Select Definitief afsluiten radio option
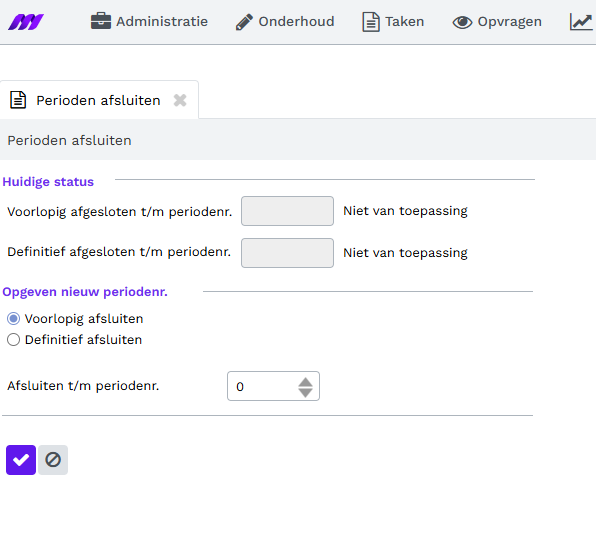This screenshot has height=548, width=596. [13, 339]
